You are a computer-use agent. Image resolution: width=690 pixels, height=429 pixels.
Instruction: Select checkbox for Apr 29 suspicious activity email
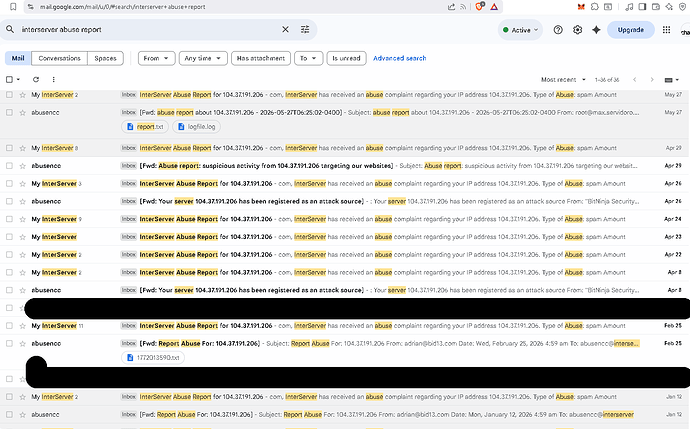[9, 166]
